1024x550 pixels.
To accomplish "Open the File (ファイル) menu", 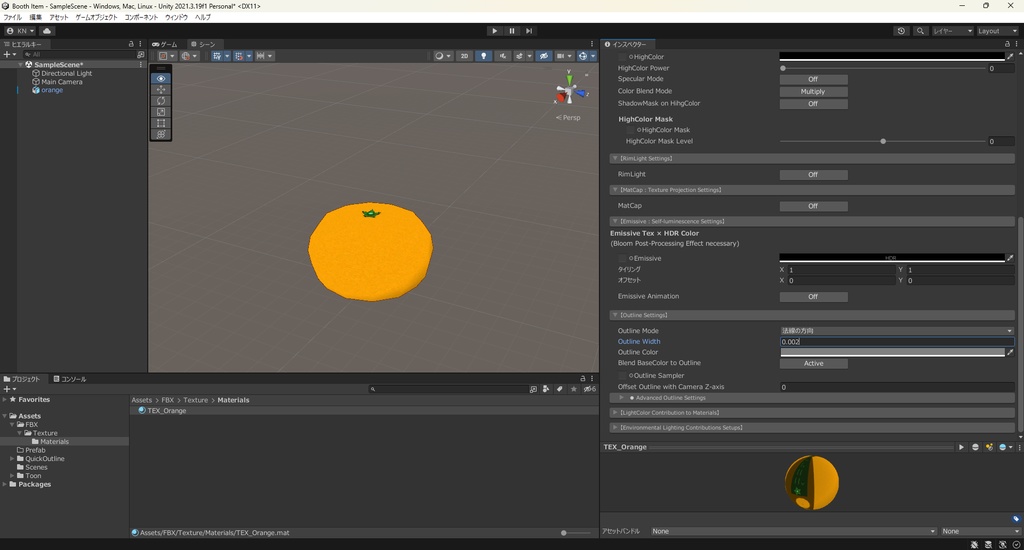I will pos(12,18).
